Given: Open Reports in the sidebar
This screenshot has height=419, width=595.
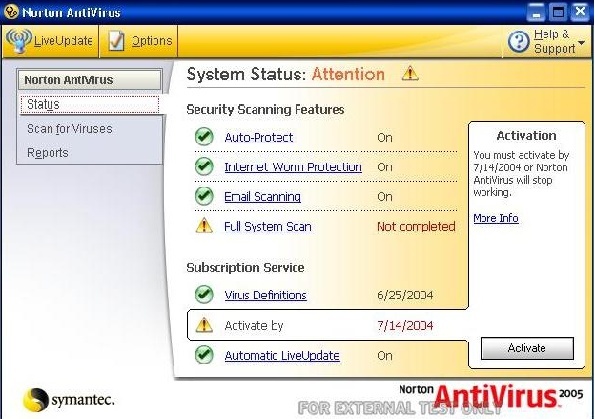Looking at the screenshot, I should [x=48, y=153].
